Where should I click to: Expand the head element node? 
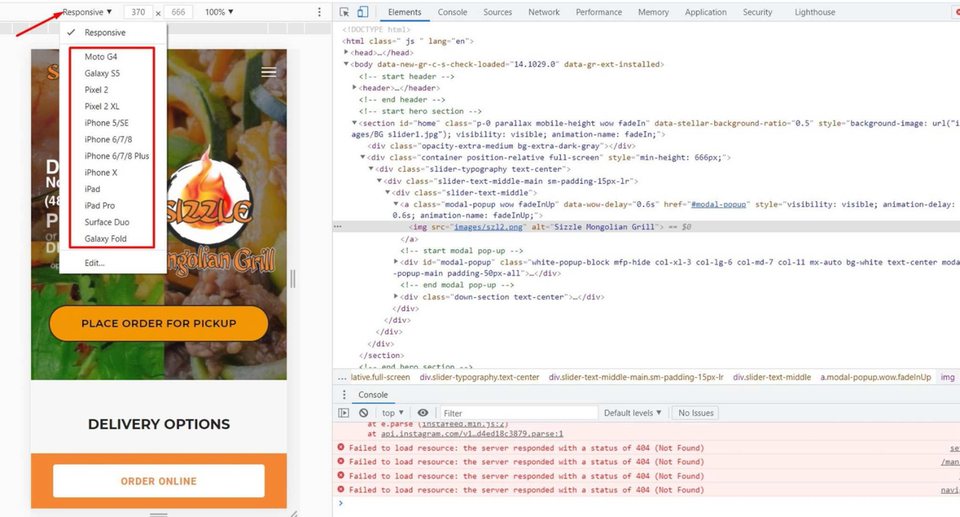tap(347, 53)
